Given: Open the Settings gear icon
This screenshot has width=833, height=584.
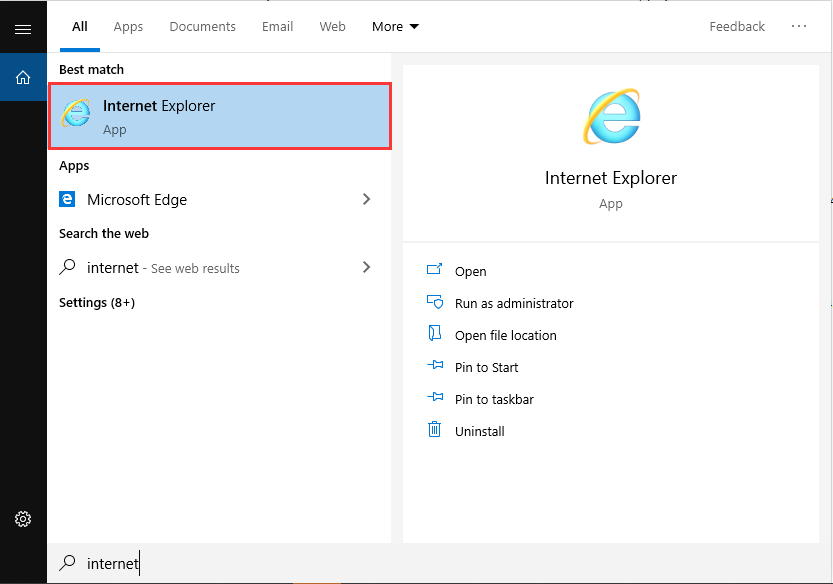Looking at the screenshot, I should [23, 519].
